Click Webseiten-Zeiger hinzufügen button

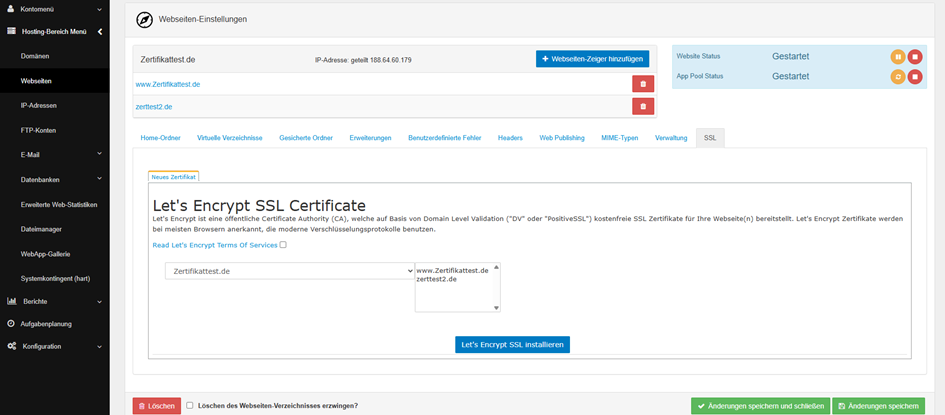point(592,59)
